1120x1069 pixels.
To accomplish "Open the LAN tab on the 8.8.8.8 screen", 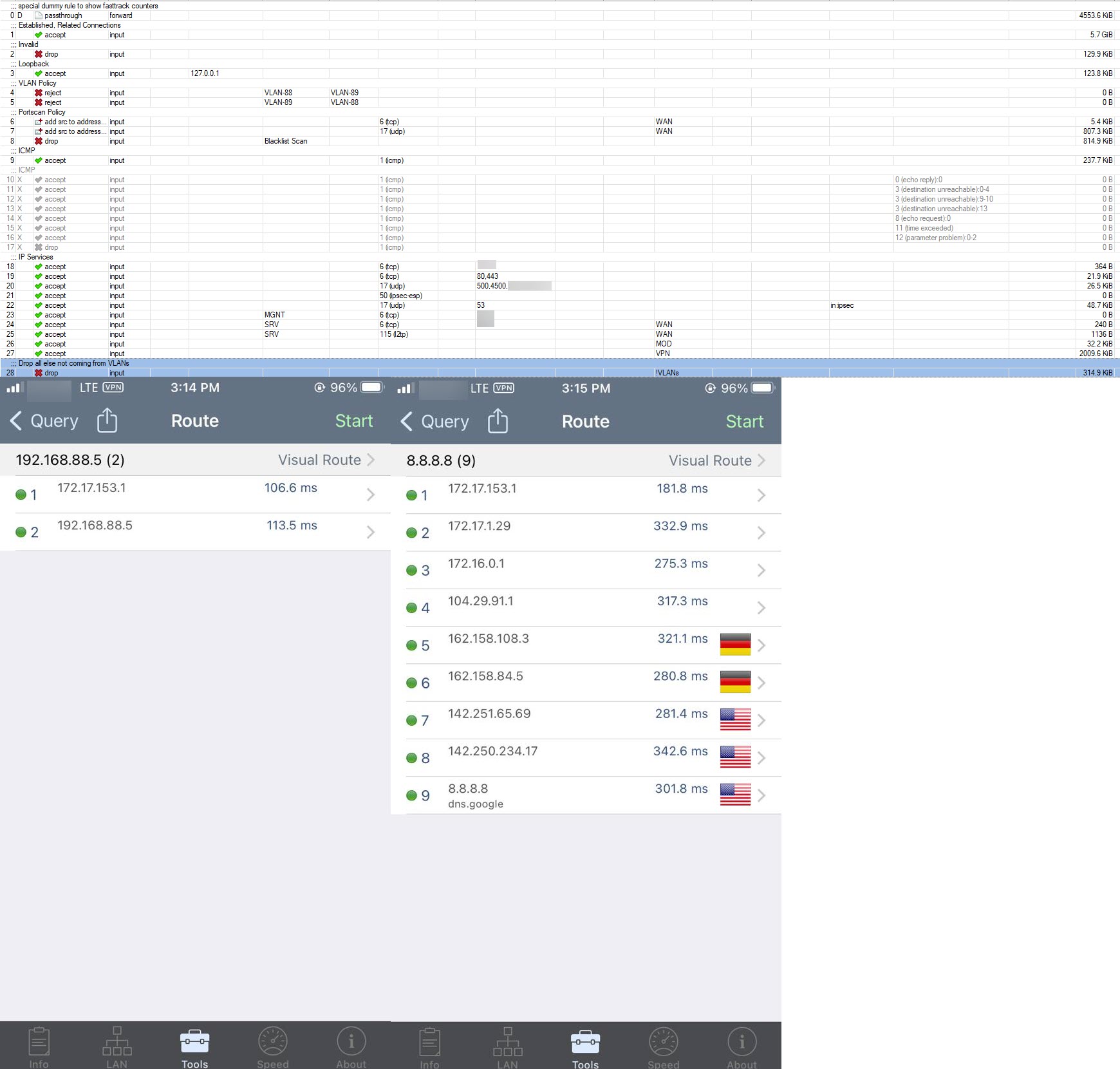I will [x=507, y=1048].
